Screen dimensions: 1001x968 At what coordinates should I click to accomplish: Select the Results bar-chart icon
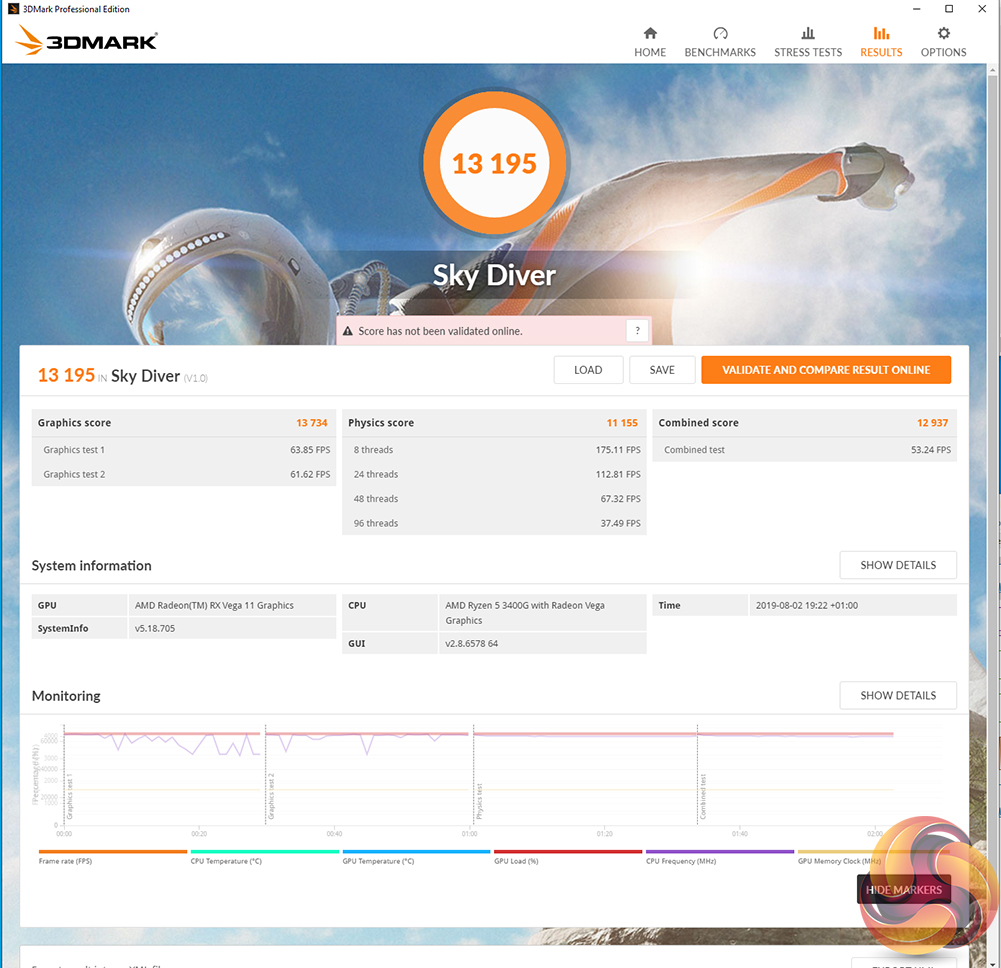tap(881, 34)
